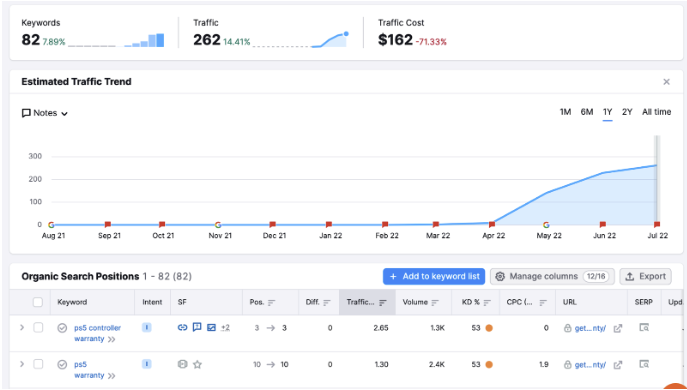Check the ps5 controller warranty row checkbox
Viewport: 687px width, 390px height.
(x=38, y=328)
